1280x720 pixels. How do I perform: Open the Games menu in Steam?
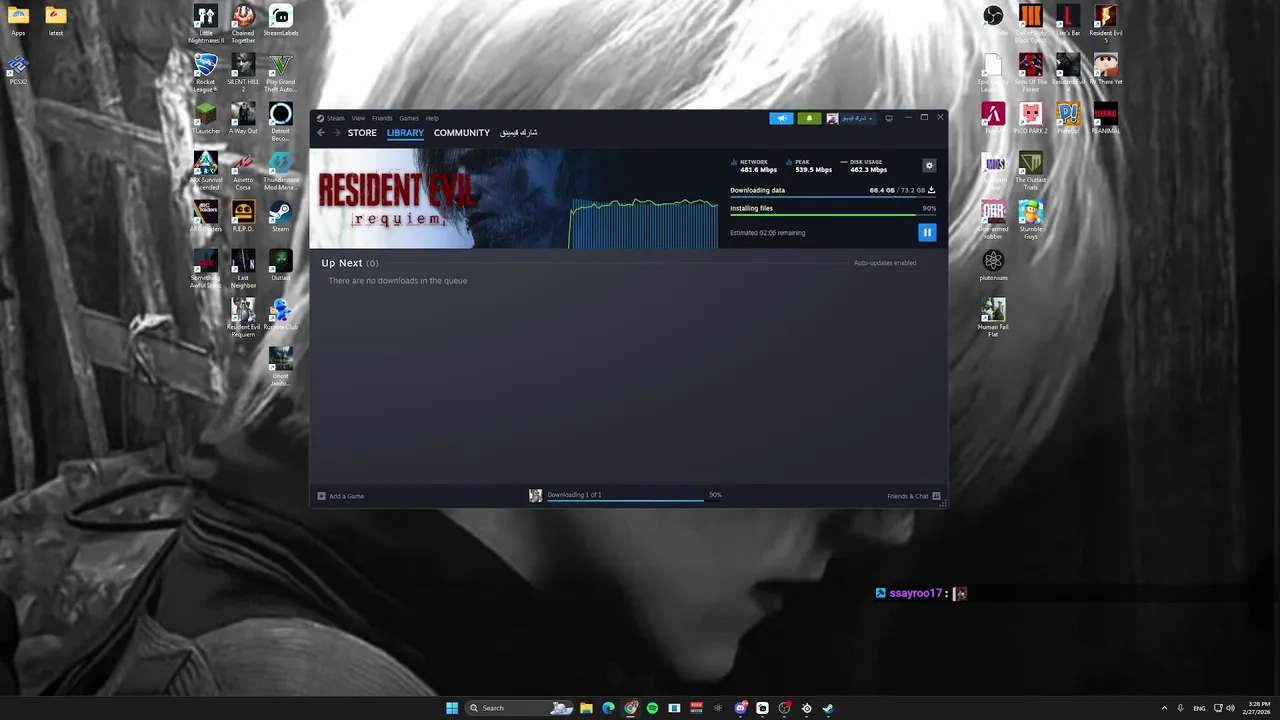tap(409, 118)
